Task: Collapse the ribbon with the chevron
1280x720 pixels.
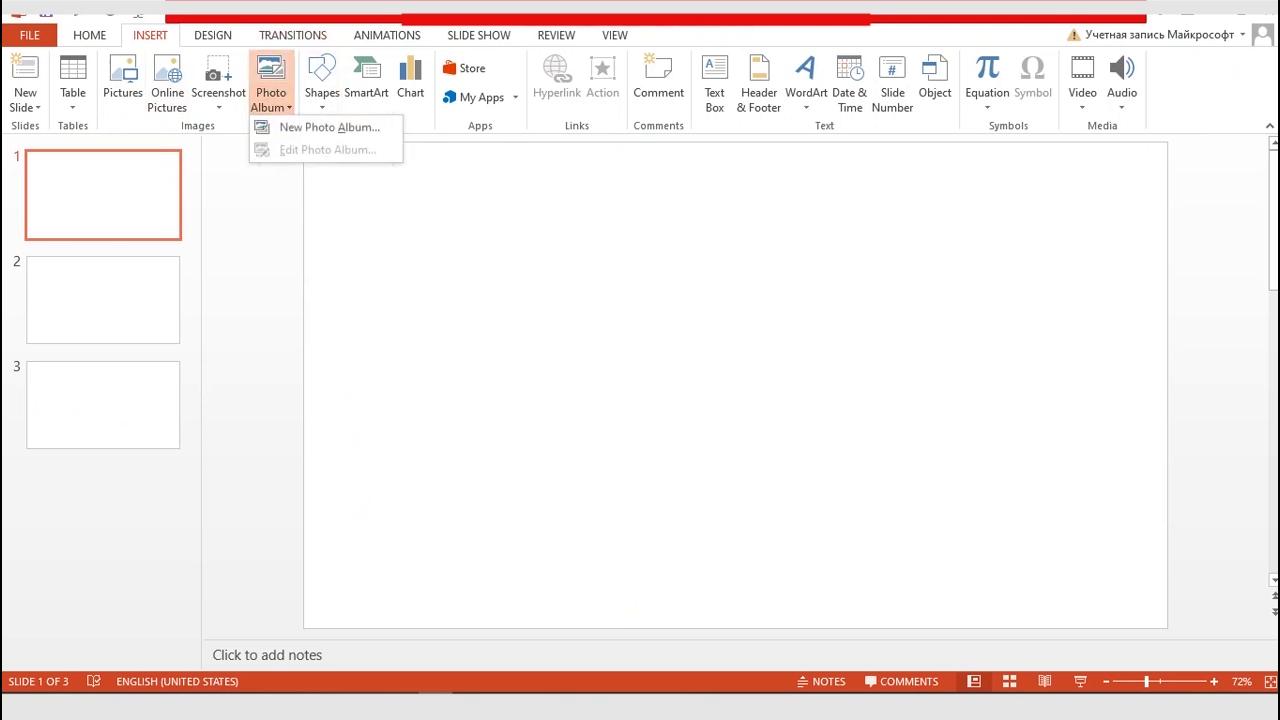Action: 1270,126
